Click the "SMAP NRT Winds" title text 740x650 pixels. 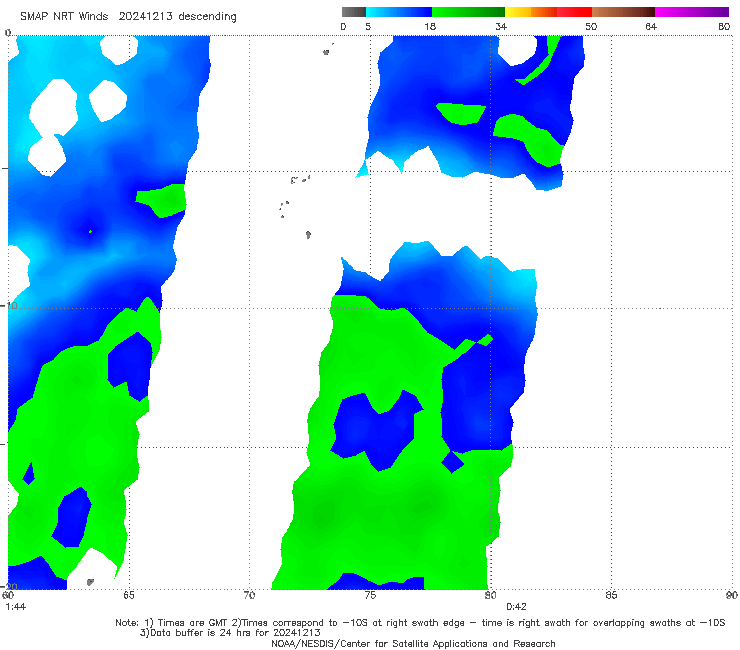(x=64, y=16)
